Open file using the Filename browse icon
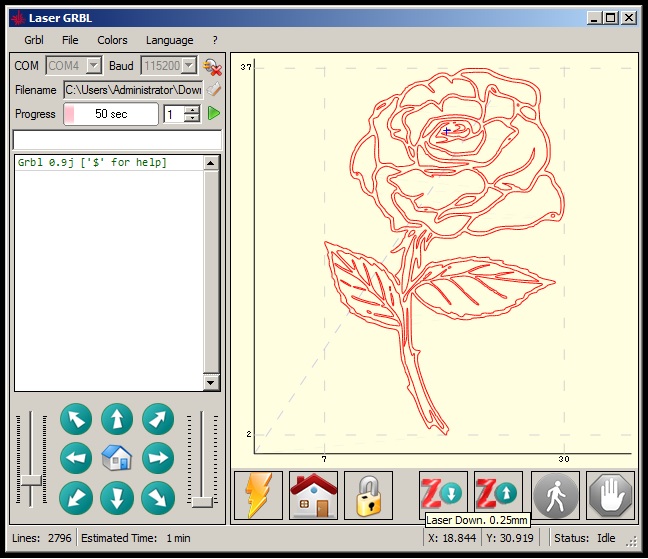Viewport: 648px width, 559px height. [x=212, y=90]
